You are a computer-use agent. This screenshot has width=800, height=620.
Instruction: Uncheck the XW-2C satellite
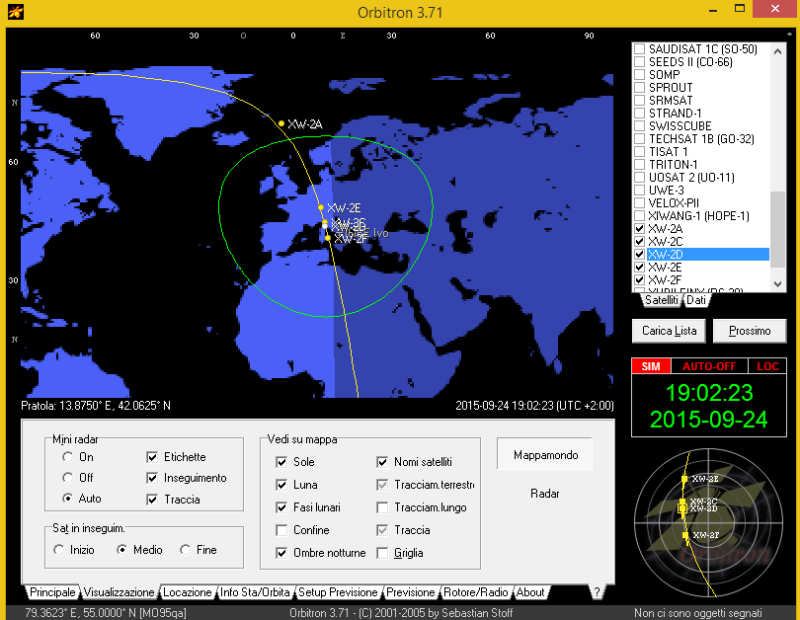639,241
